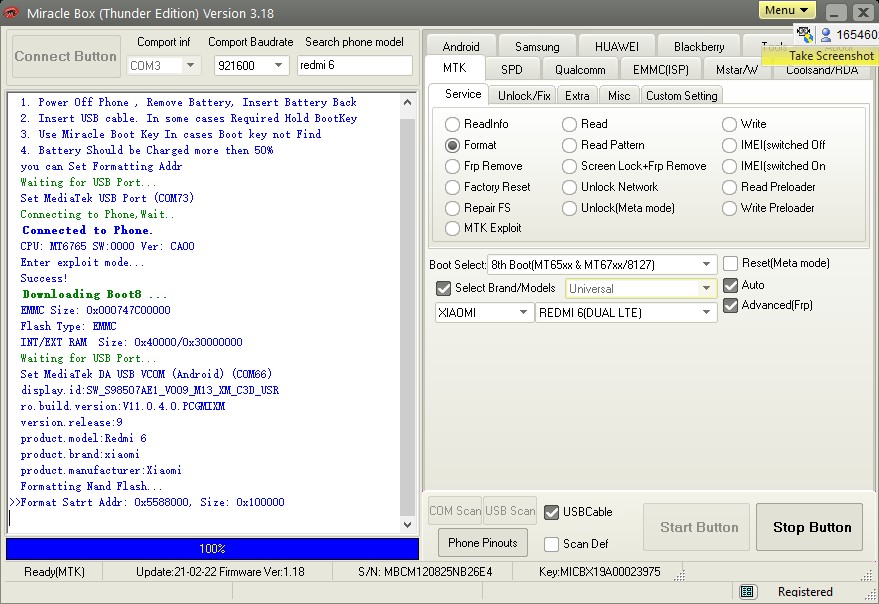Switch to the Samsung tab
879x604 pixels.
(x=536, y=46)
